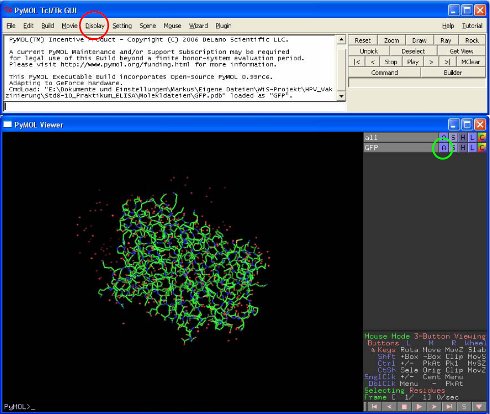Open the Plugin menu
Screen dimensions: 490x414
tap(223, 26)
